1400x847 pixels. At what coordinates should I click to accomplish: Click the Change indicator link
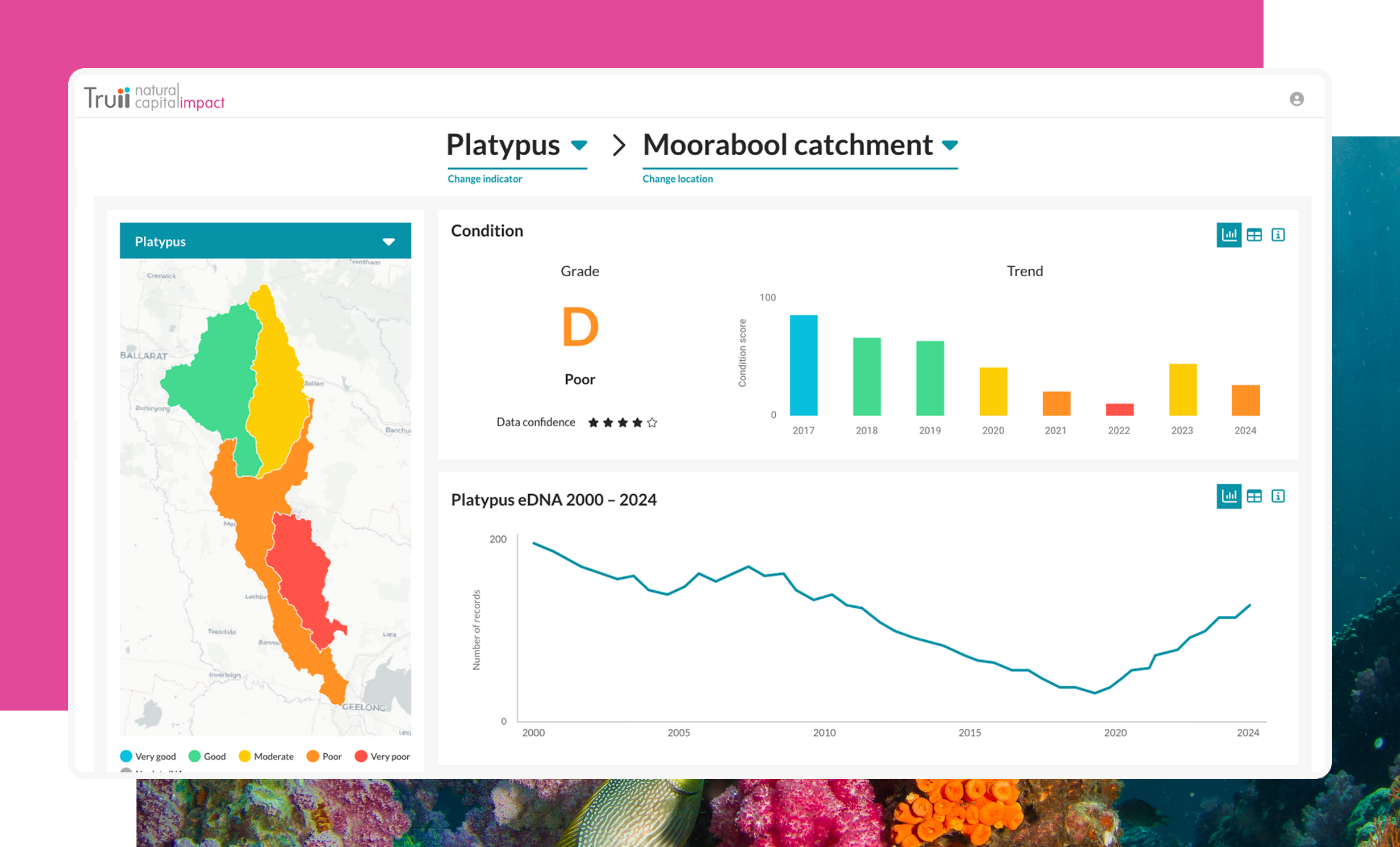click(x=484, y=178)
